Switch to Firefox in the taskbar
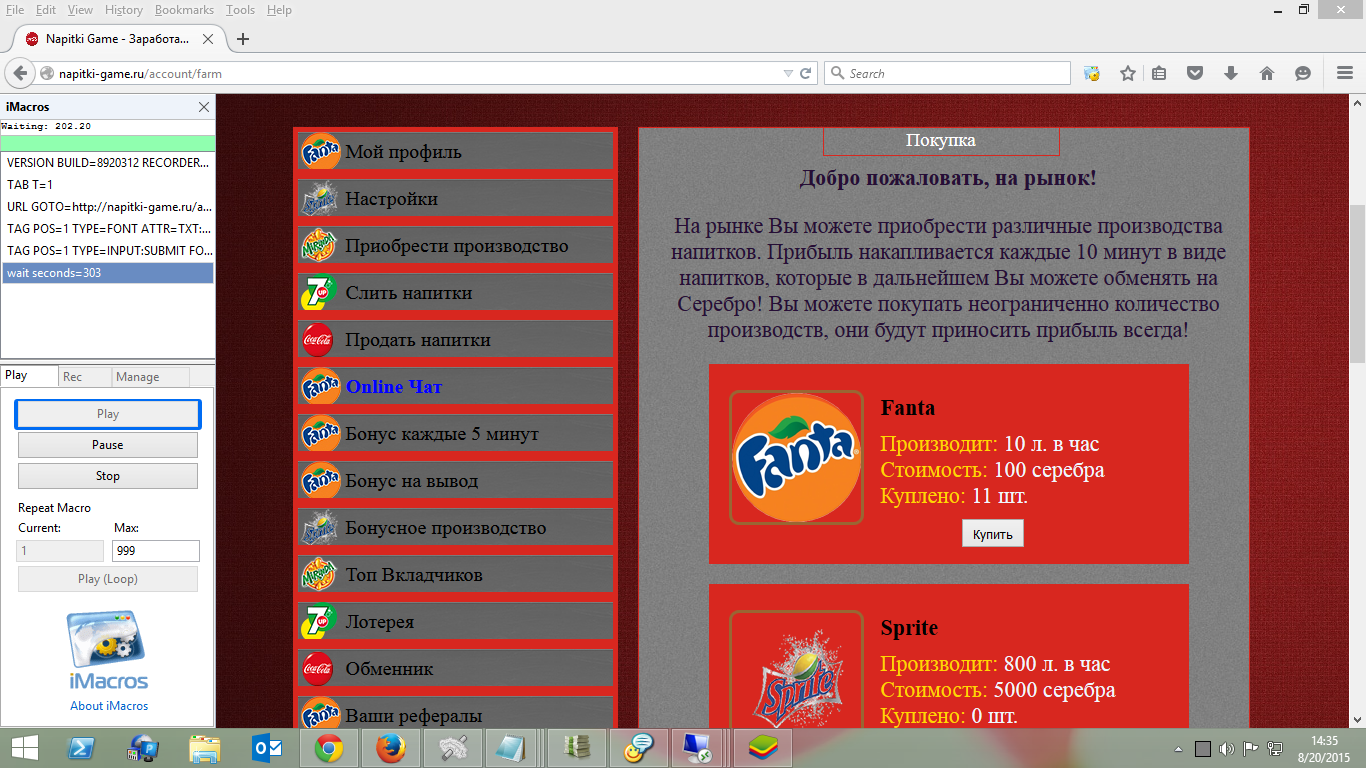Screen dimensions: 1366x768 (391, 747)
